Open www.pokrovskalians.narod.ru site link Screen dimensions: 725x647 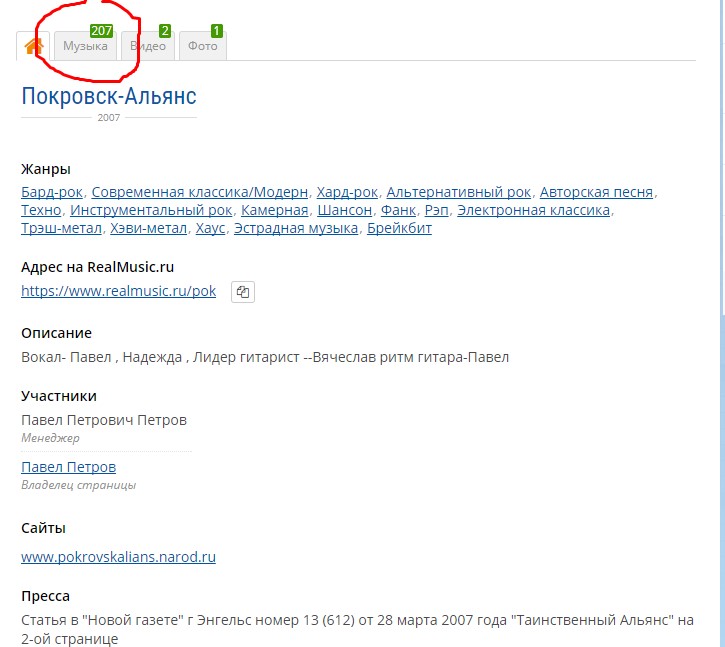[x=118, y=557]
